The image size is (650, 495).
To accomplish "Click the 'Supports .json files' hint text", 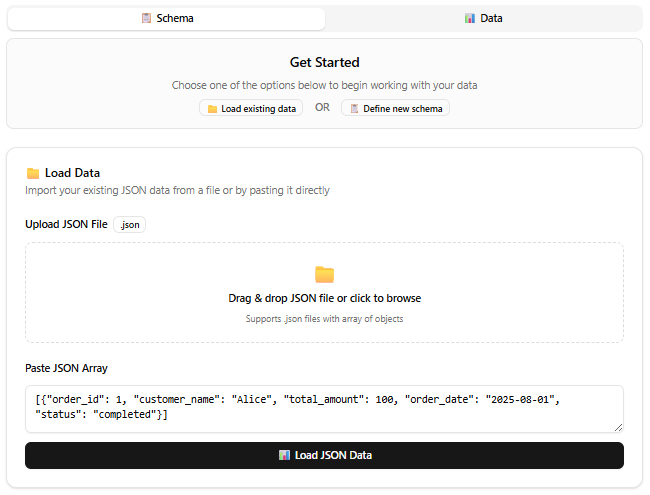I will point(324,319).
